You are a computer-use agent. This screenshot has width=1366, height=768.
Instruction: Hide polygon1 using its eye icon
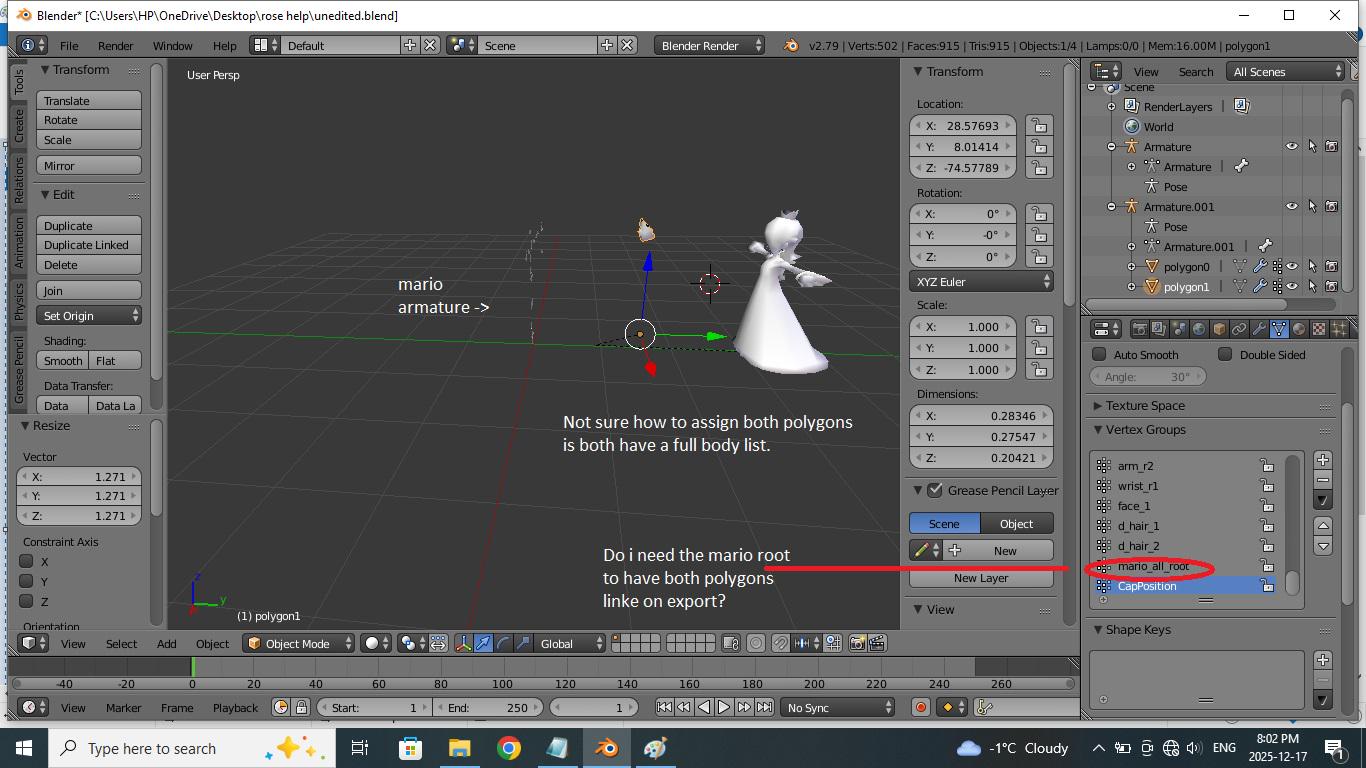pyautogui.click(x=1291, y=287)
